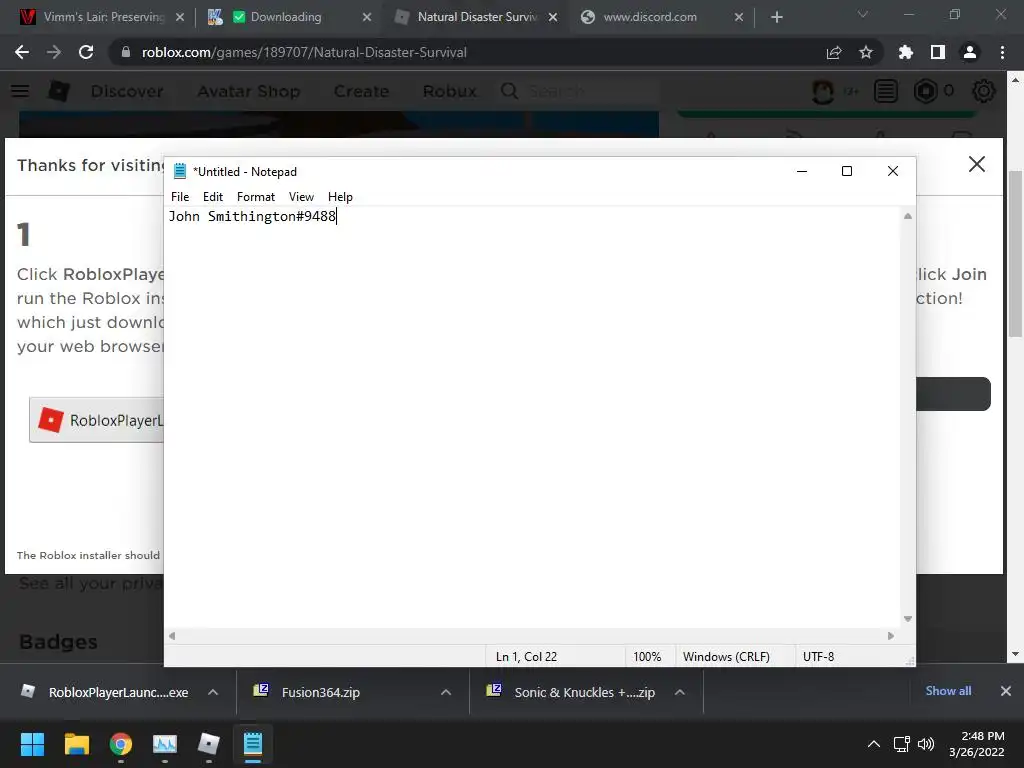Screen dimensions: 1024x768
Task: Select the Natural Disaster Survival tab
Action: click(477, 17)
